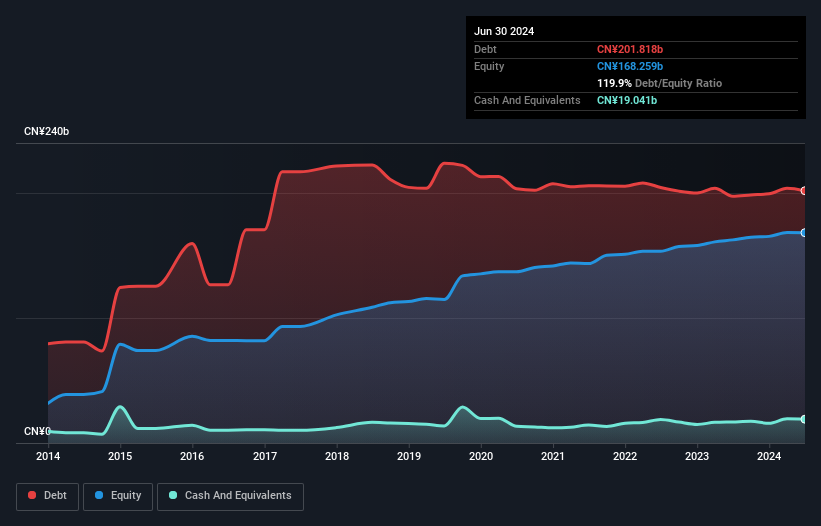Click the 2018 x-axis label
Viewport: 821px width, 526px height.
click(337, 456)
